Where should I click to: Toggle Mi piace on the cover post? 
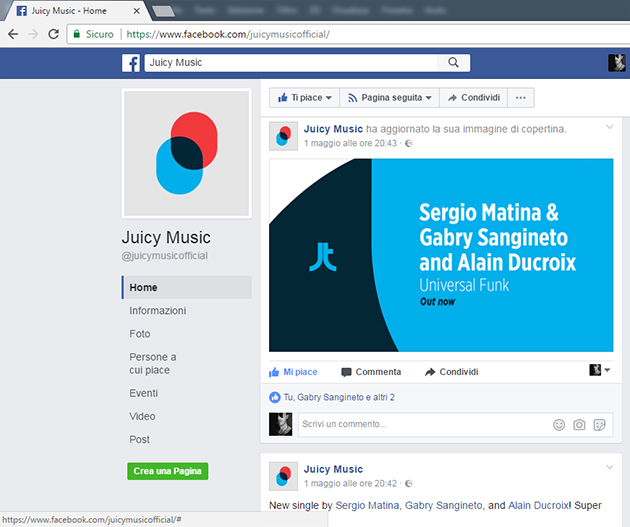tap(293, 372)
